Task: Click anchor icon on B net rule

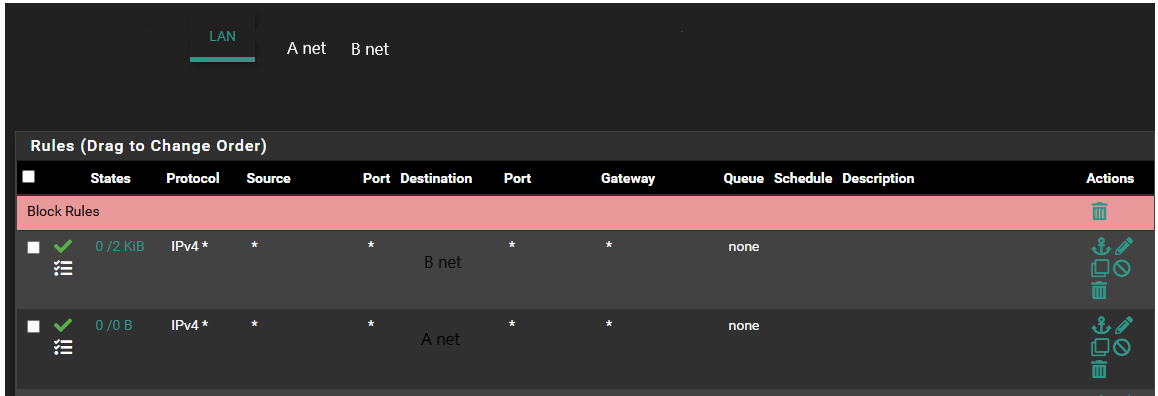Action: 1100,246
